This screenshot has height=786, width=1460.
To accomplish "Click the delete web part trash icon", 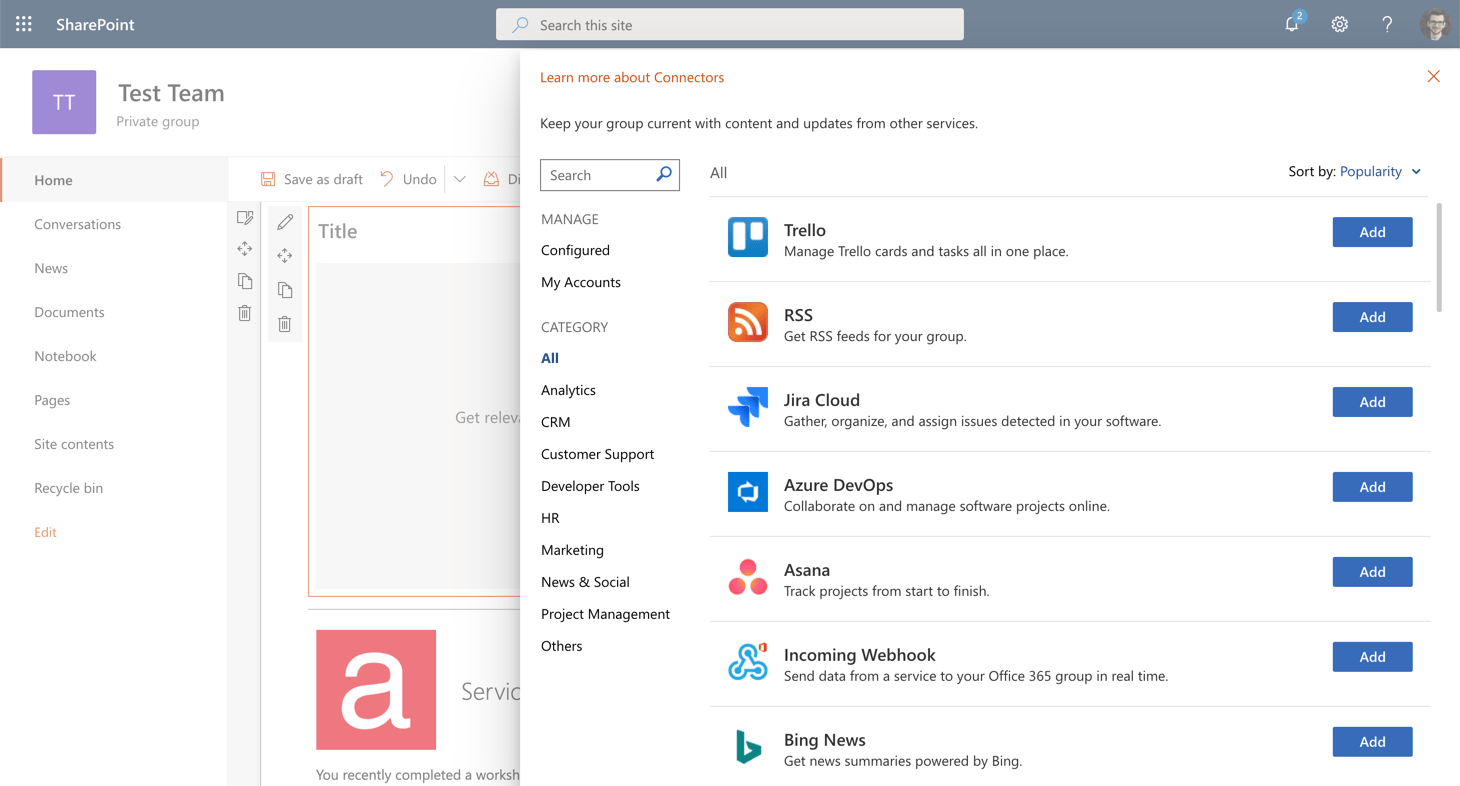I will (x=285, y=324).
